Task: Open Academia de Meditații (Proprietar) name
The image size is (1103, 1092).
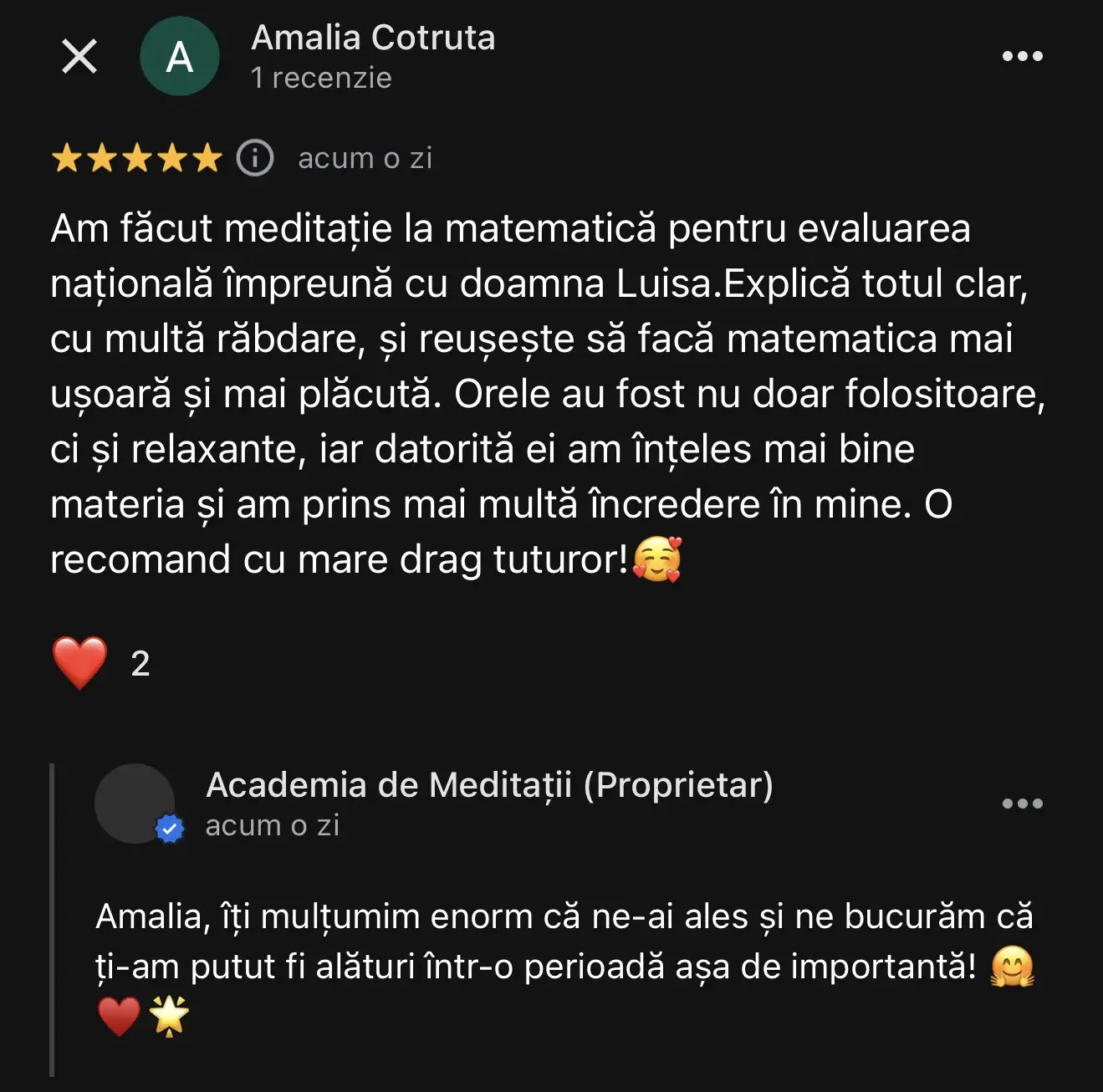Action: pyautogui.click(x=489, y=785)
